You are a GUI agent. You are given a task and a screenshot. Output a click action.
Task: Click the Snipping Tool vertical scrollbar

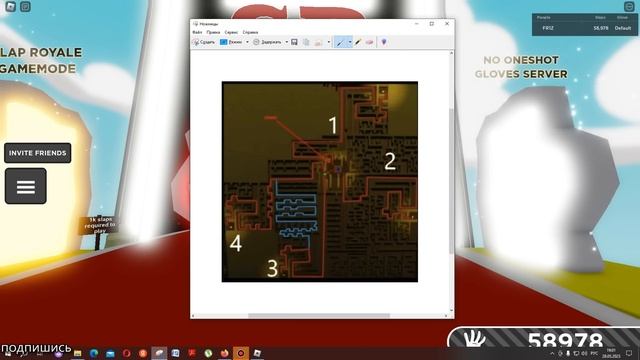(451, 182)
